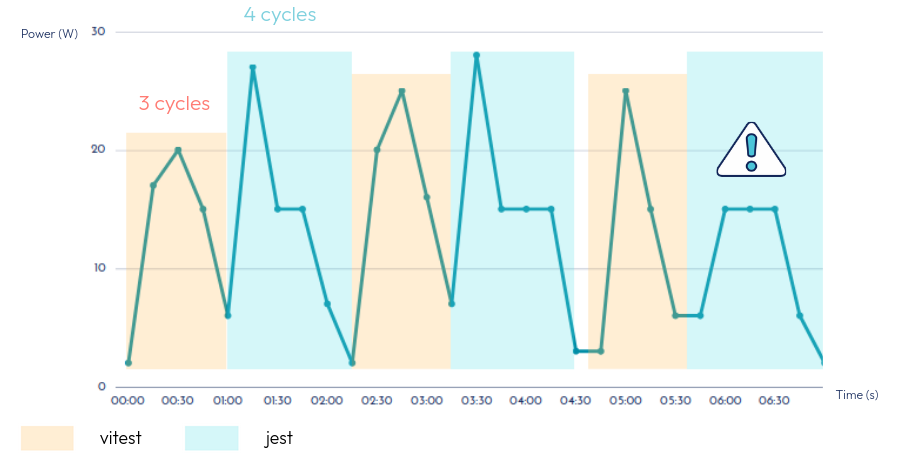Select the jest legend label

tap(279, 438)
